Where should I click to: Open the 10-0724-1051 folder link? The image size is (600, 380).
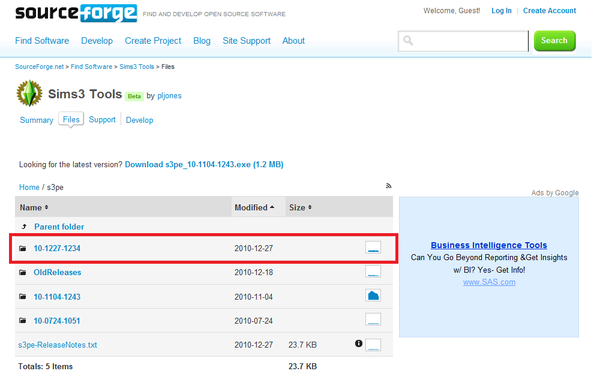tap(57, 321)
